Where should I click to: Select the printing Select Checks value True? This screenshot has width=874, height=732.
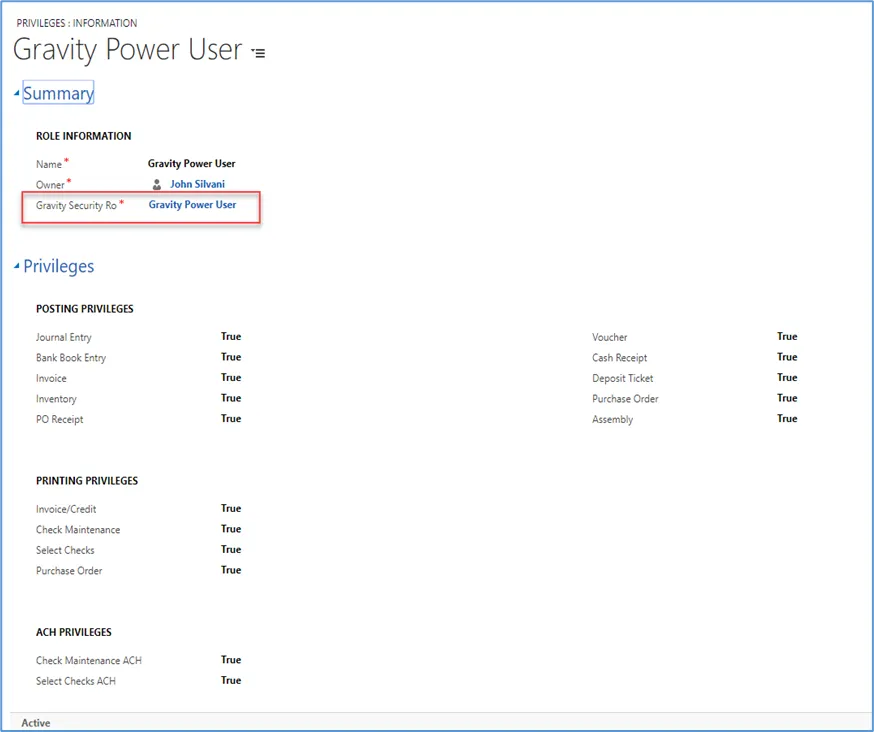[x=231, y=550]
